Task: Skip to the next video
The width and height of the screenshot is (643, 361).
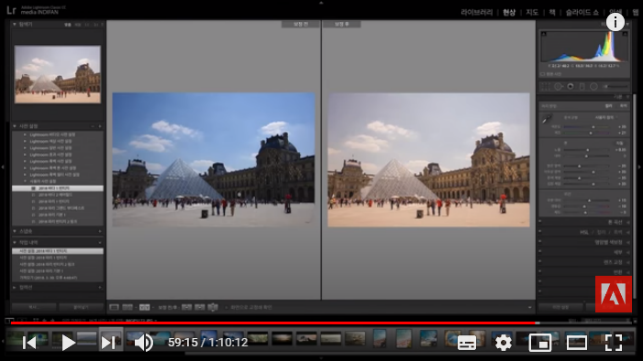Action: tap(109, 342)
